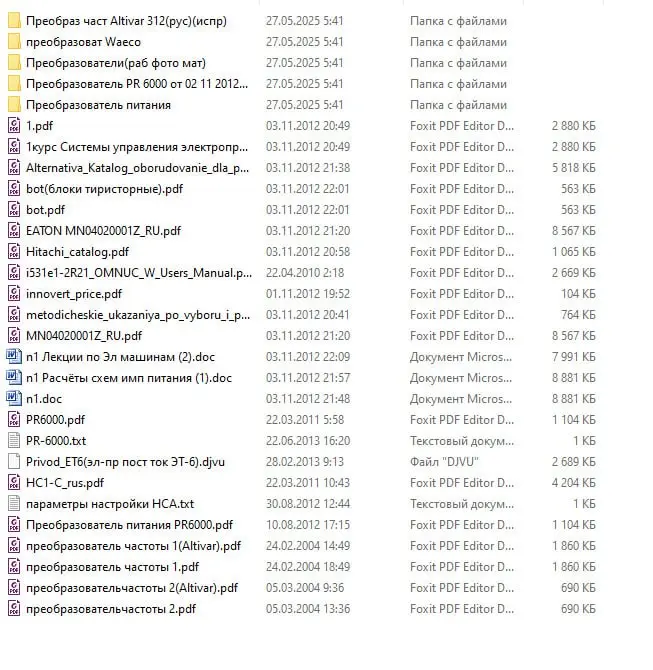Viewport: 653px width, 670px height.
Task: Select file name PR6000.pdf
Action: point(56,420)
